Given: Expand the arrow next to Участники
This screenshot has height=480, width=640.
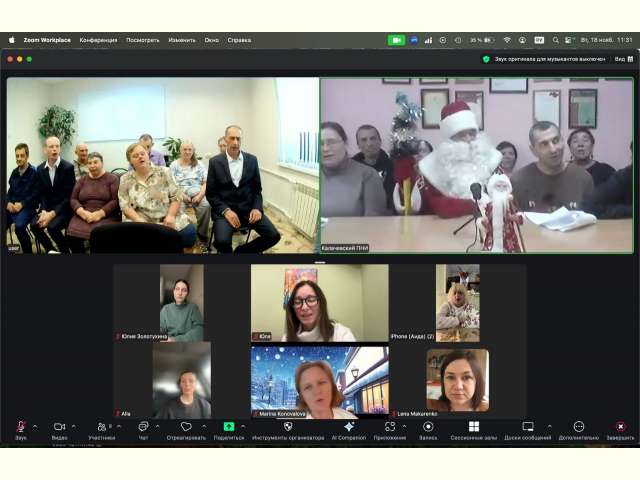Looking at the screenshot, I should 118,426.
